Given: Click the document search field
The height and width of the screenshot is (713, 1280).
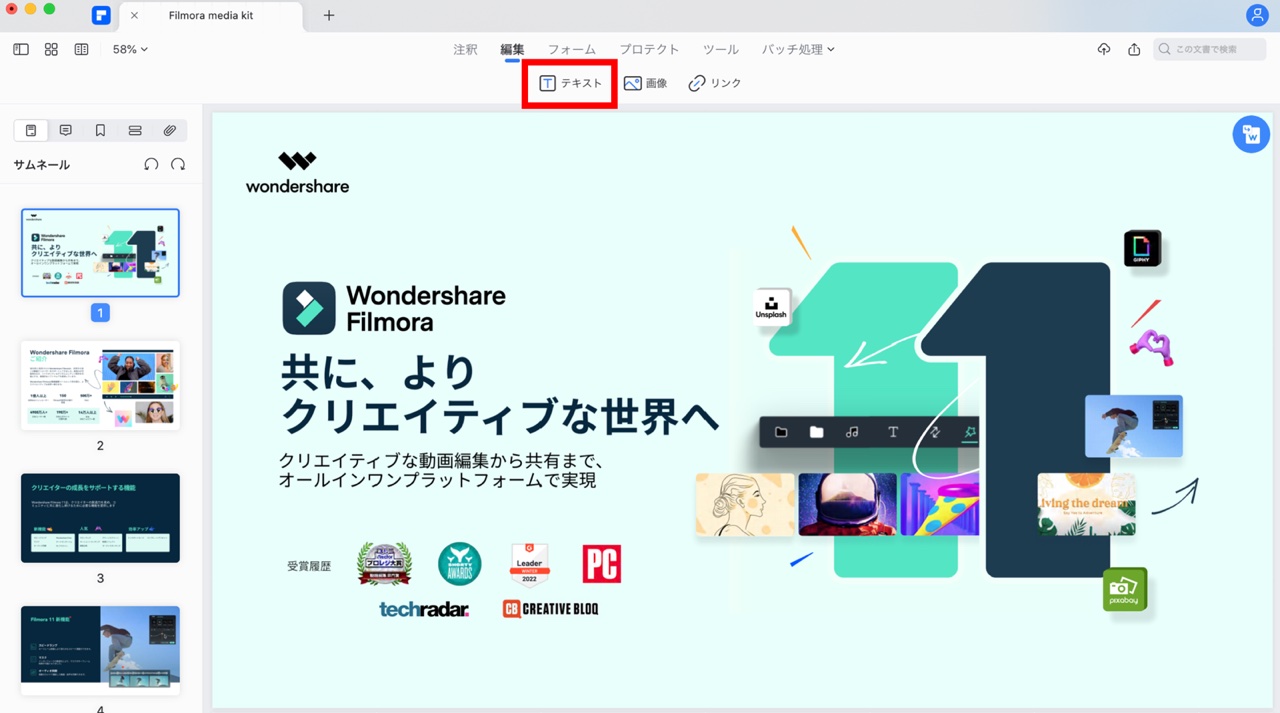Looking at the screenshot, I should tap(1212, 49).
